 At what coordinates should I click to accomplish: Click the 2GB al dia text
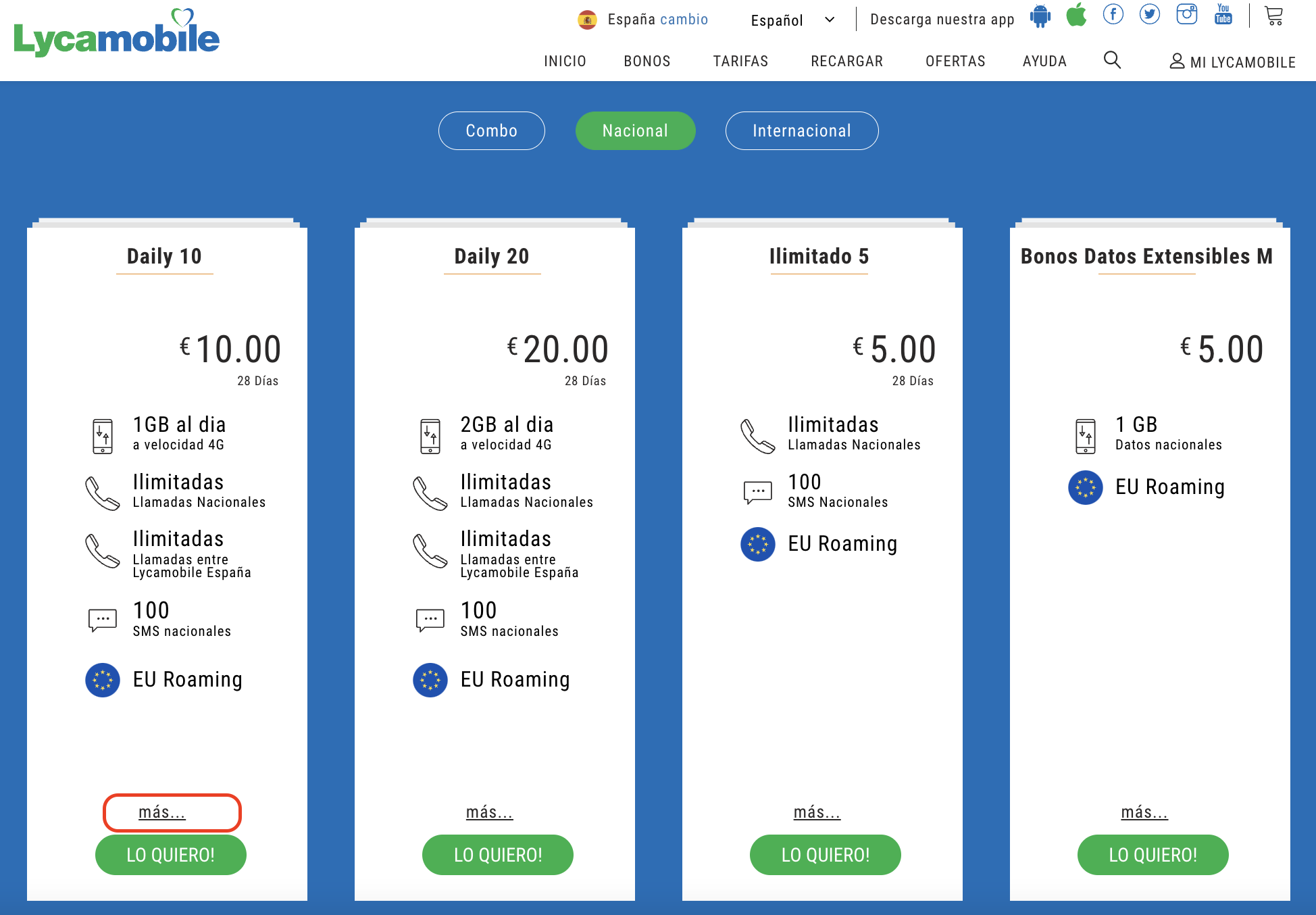[507, 424]
